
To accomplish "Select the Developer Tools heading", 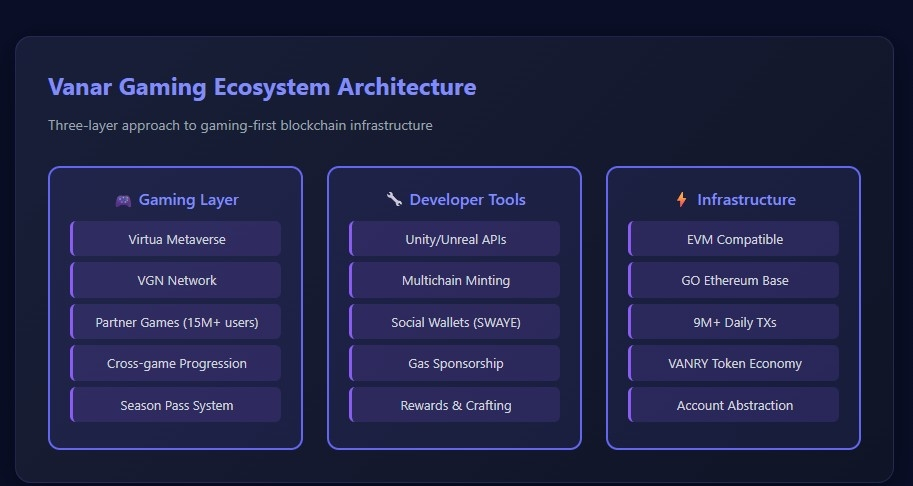I will tap(468, 200).
